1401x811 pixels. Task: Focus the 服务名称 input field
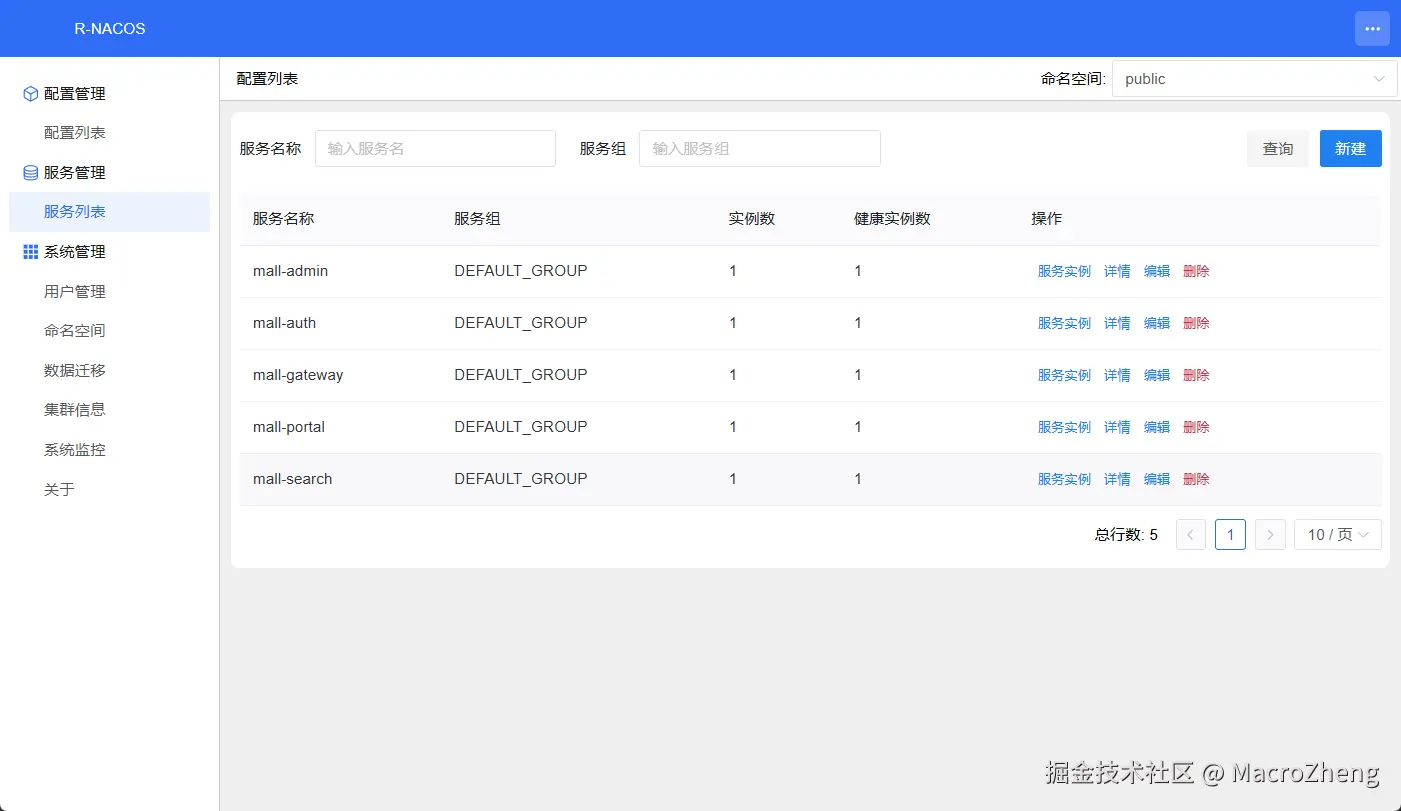point(435,149)
